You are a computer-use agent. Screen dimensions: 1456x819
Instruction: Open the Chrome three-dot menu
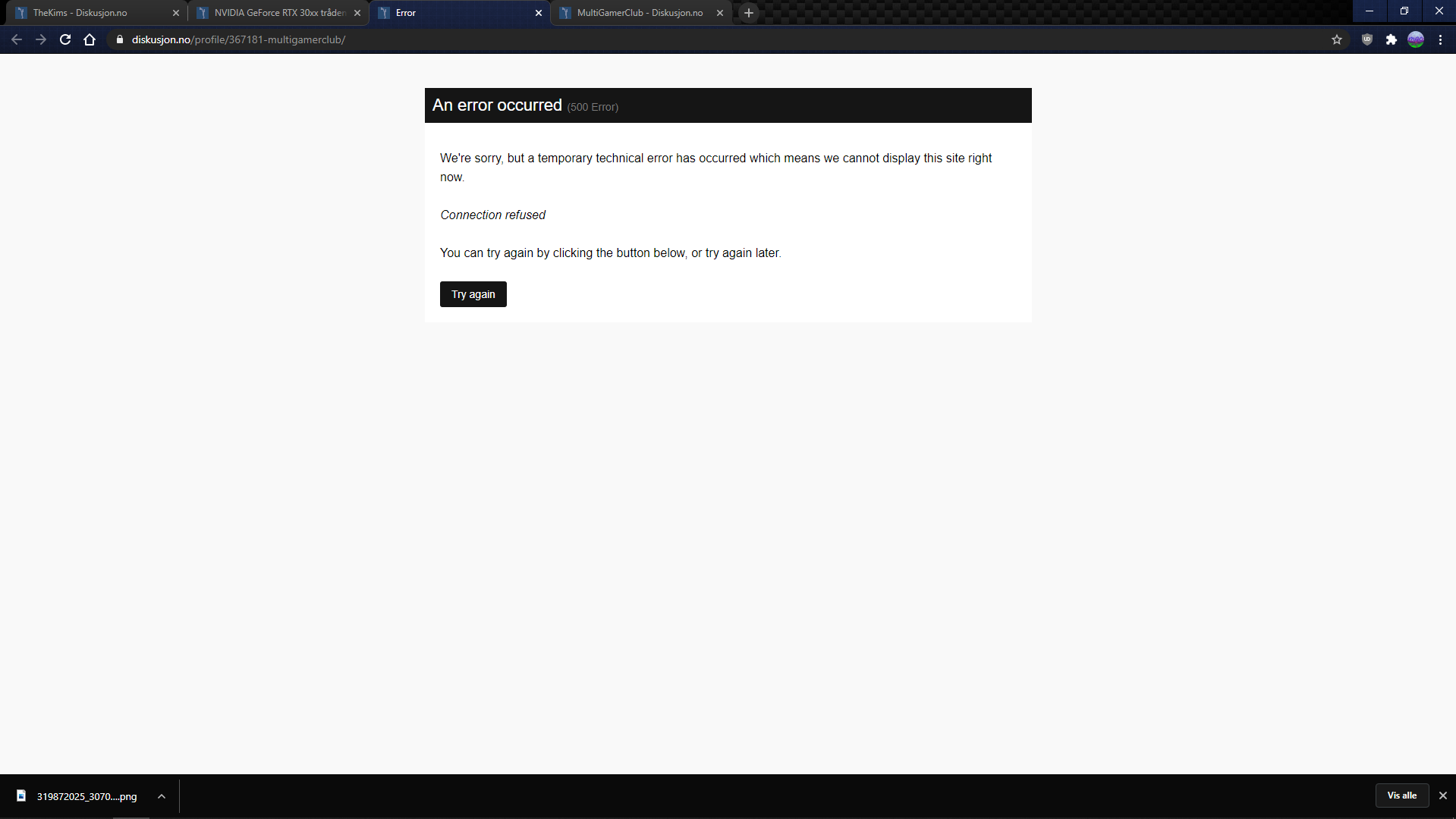tap(1440, 39)
